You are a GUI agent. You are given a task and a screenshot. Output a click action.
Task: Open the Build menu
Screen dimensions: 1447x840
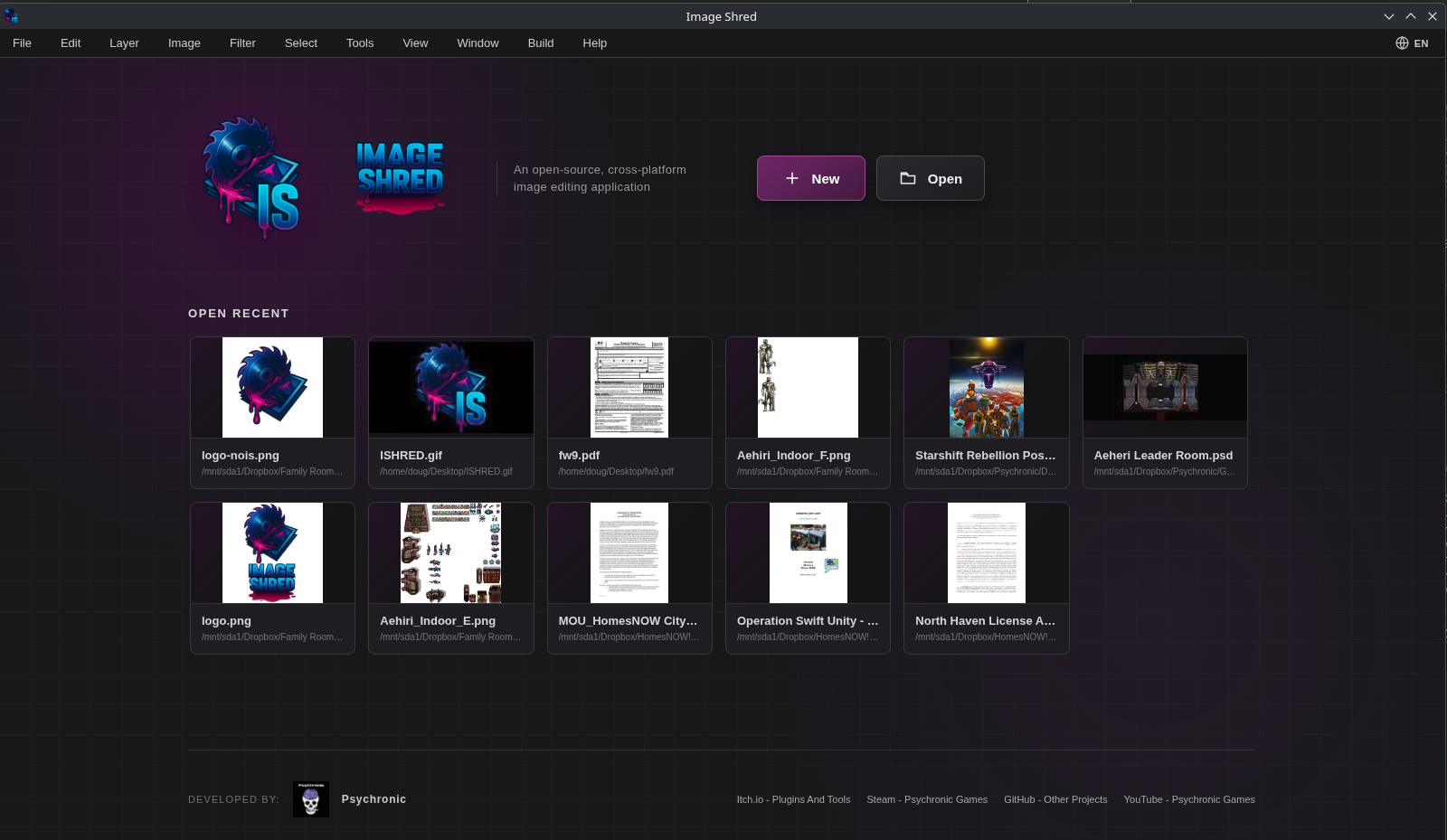tap(541, 43)
